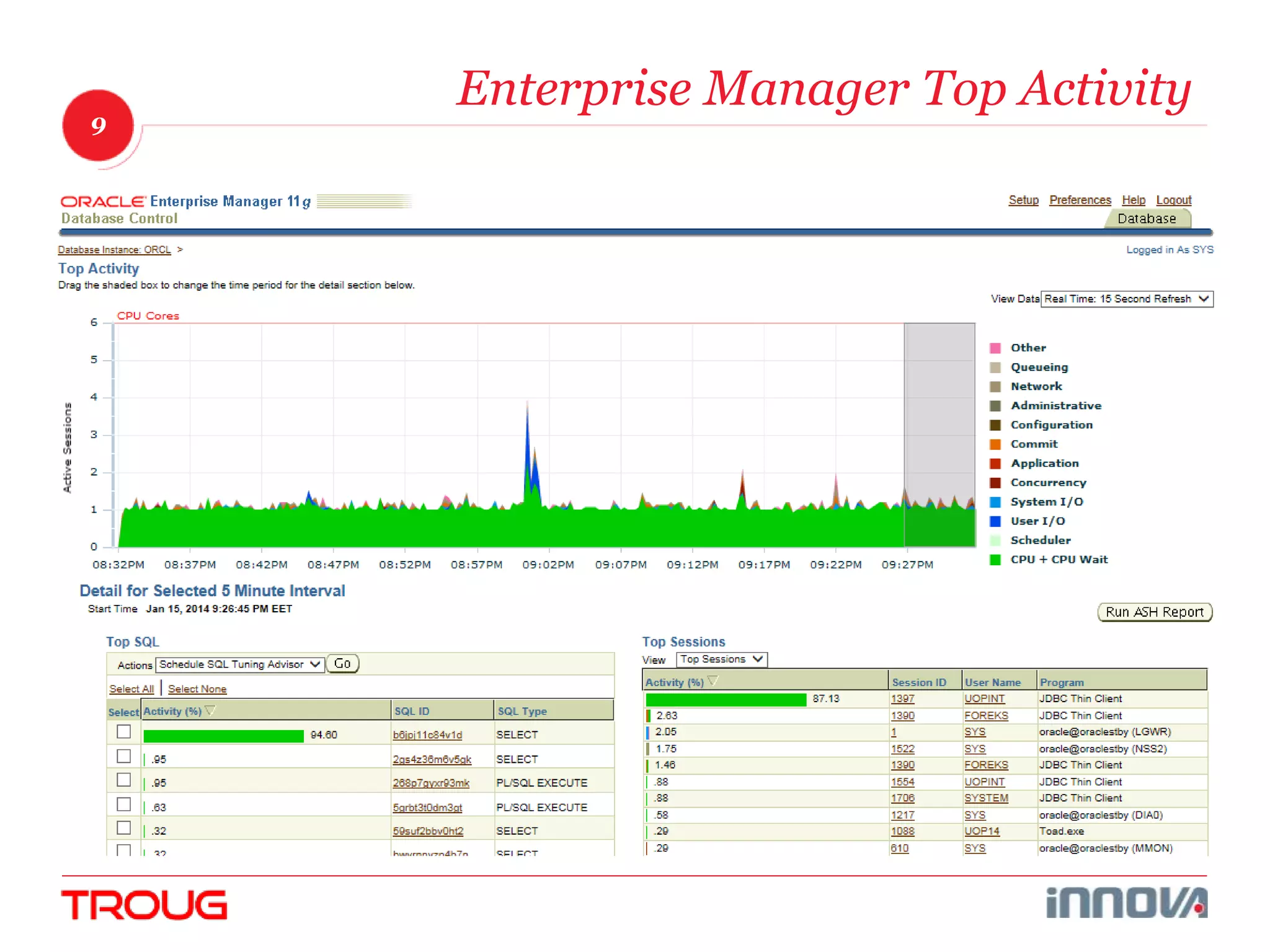Sort Top Sessions by Activity (%) arrow

[x=713, y=681]
